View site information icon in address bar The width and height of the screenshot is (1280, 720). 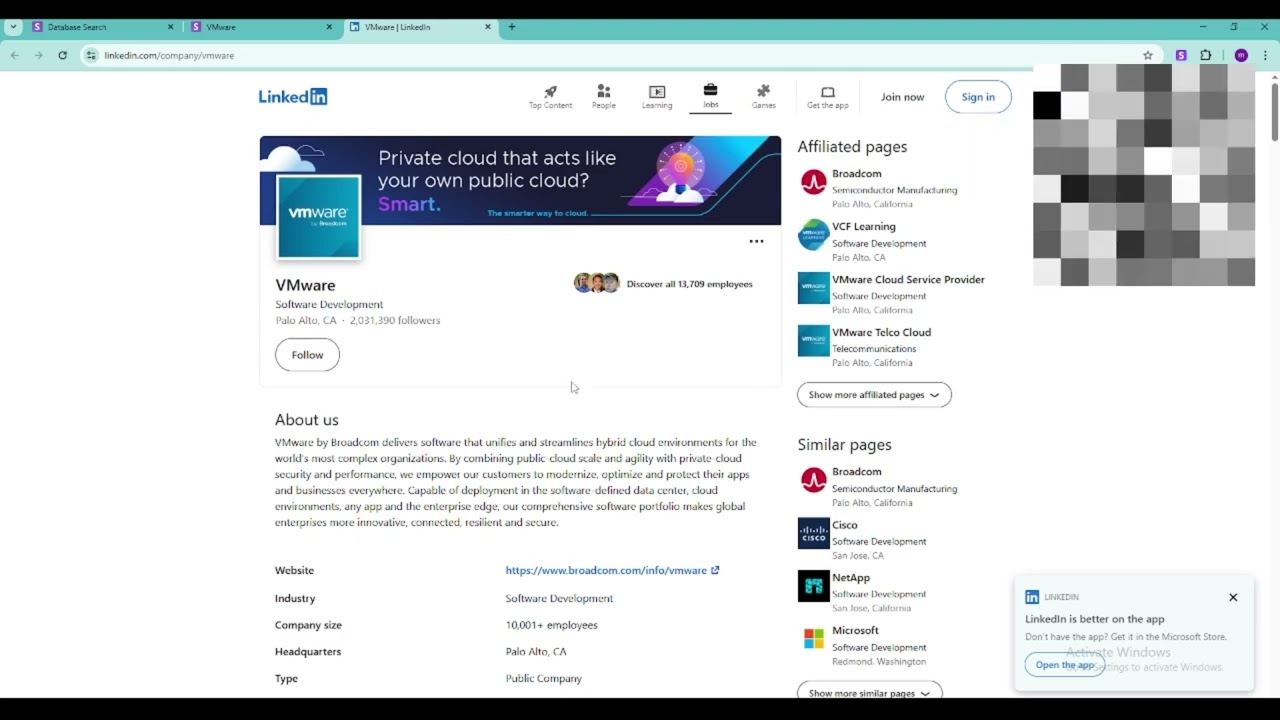click(x=91, y=55)
